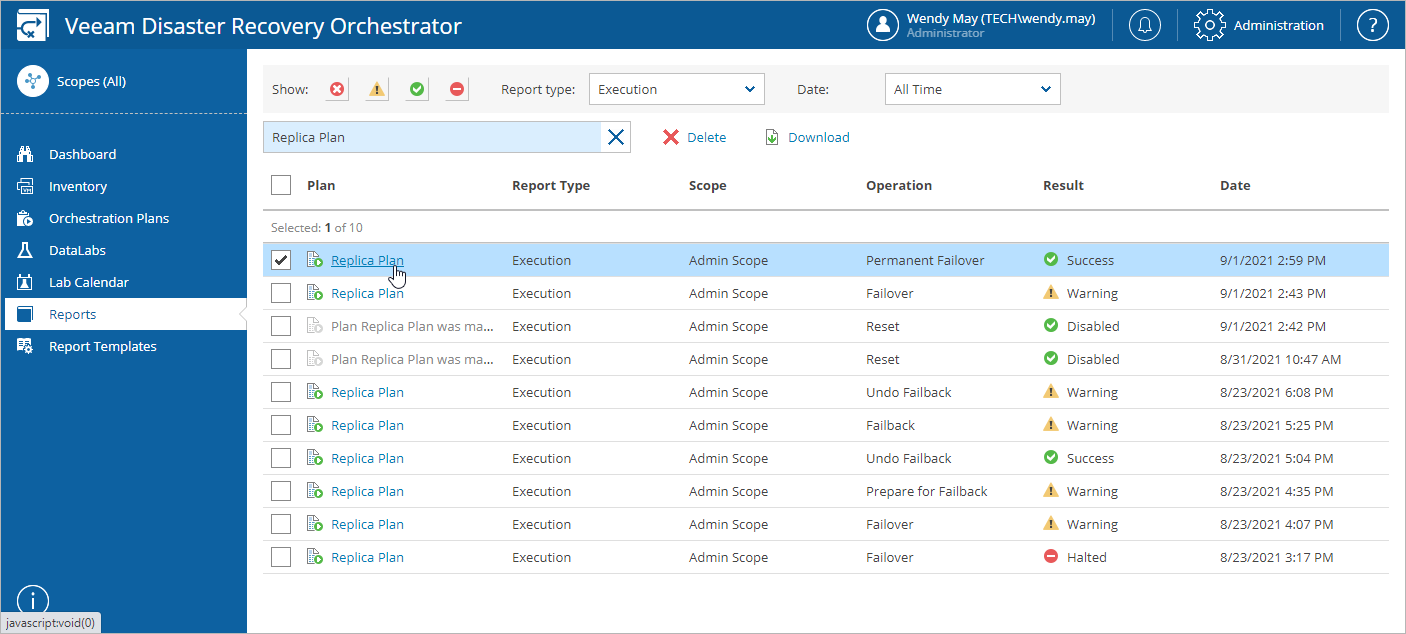
Task: Check the box for the 8/23/2021 6:08 PM row
Action: click(281, 392)
